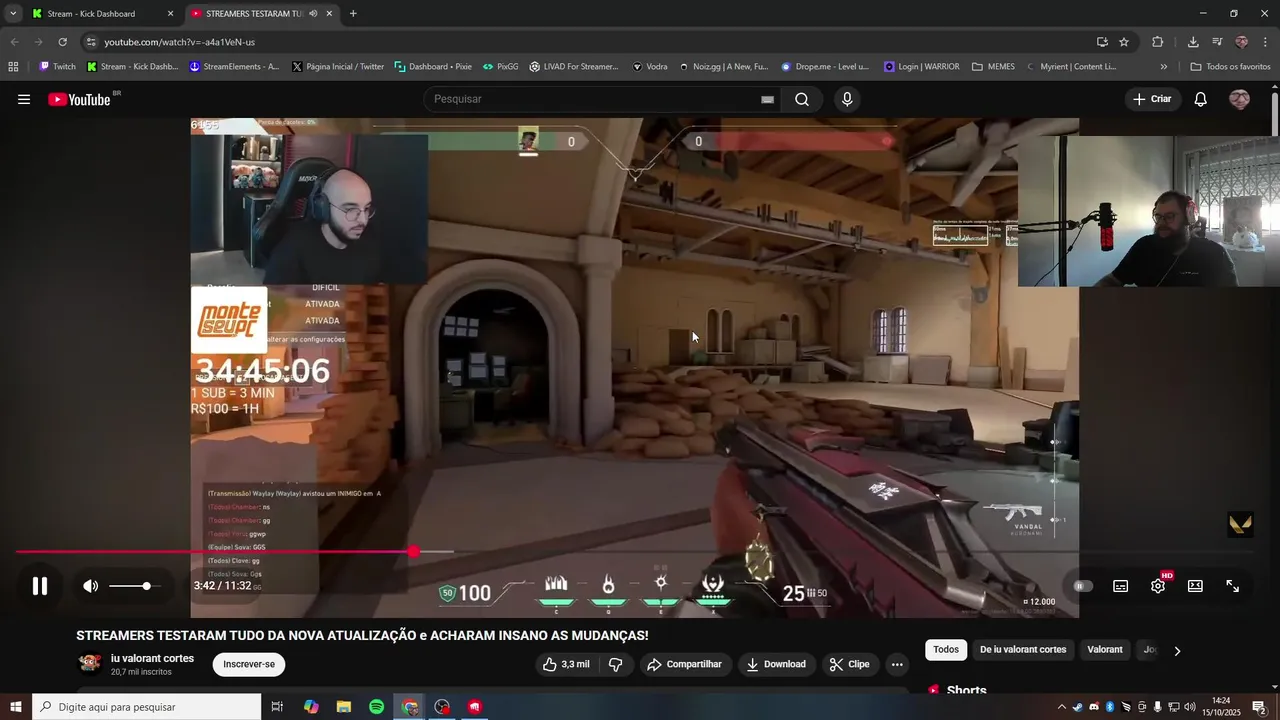Image resolution: width=1280 pixels, height=720 pixels.
Task: Like the video (3,3 mil)
Action: pos(566,664)
